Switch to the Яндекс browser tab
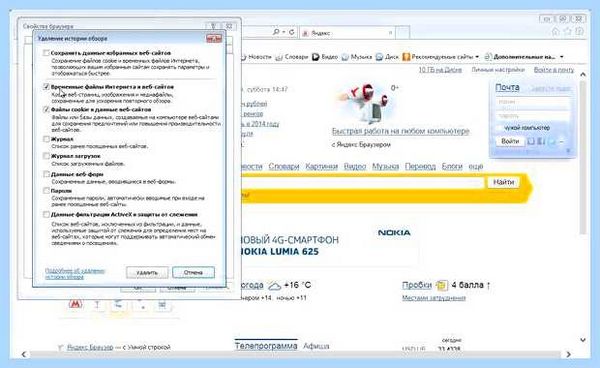This screenshot has height=368, width=600. pyautogui.click(x=347, y=33)
